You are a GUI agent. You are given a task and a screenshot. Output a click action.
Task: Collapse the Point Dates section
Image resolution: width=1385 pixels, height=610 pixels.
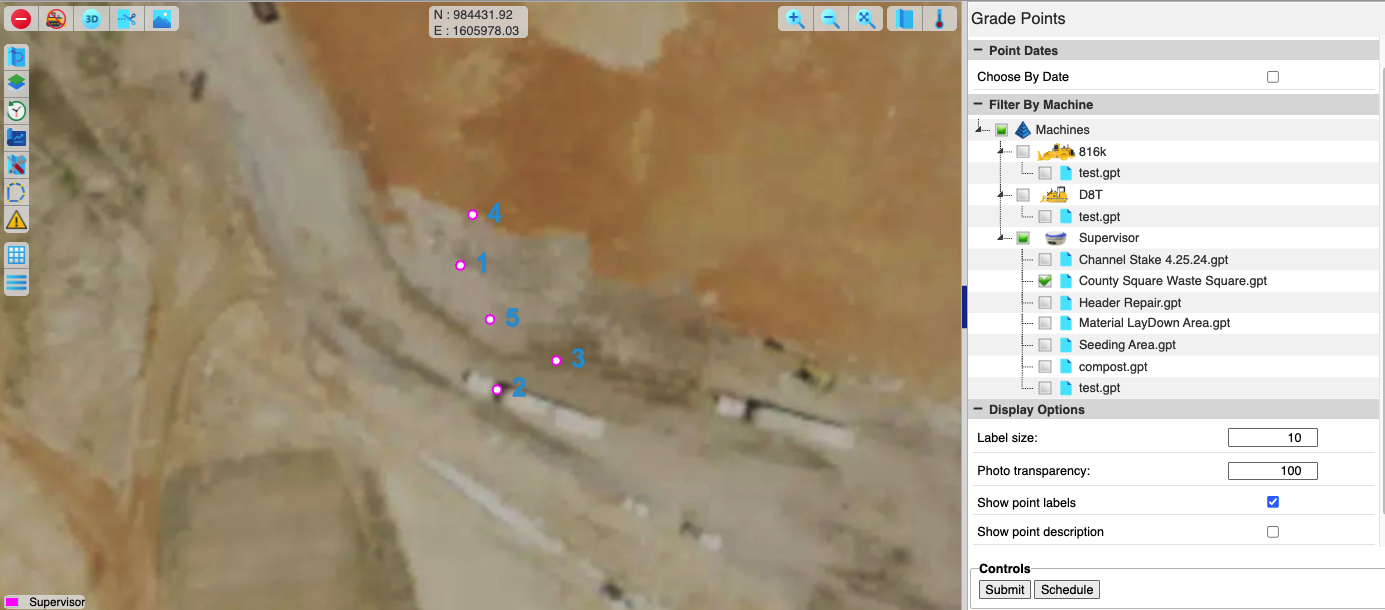click(x=978, y=51)
